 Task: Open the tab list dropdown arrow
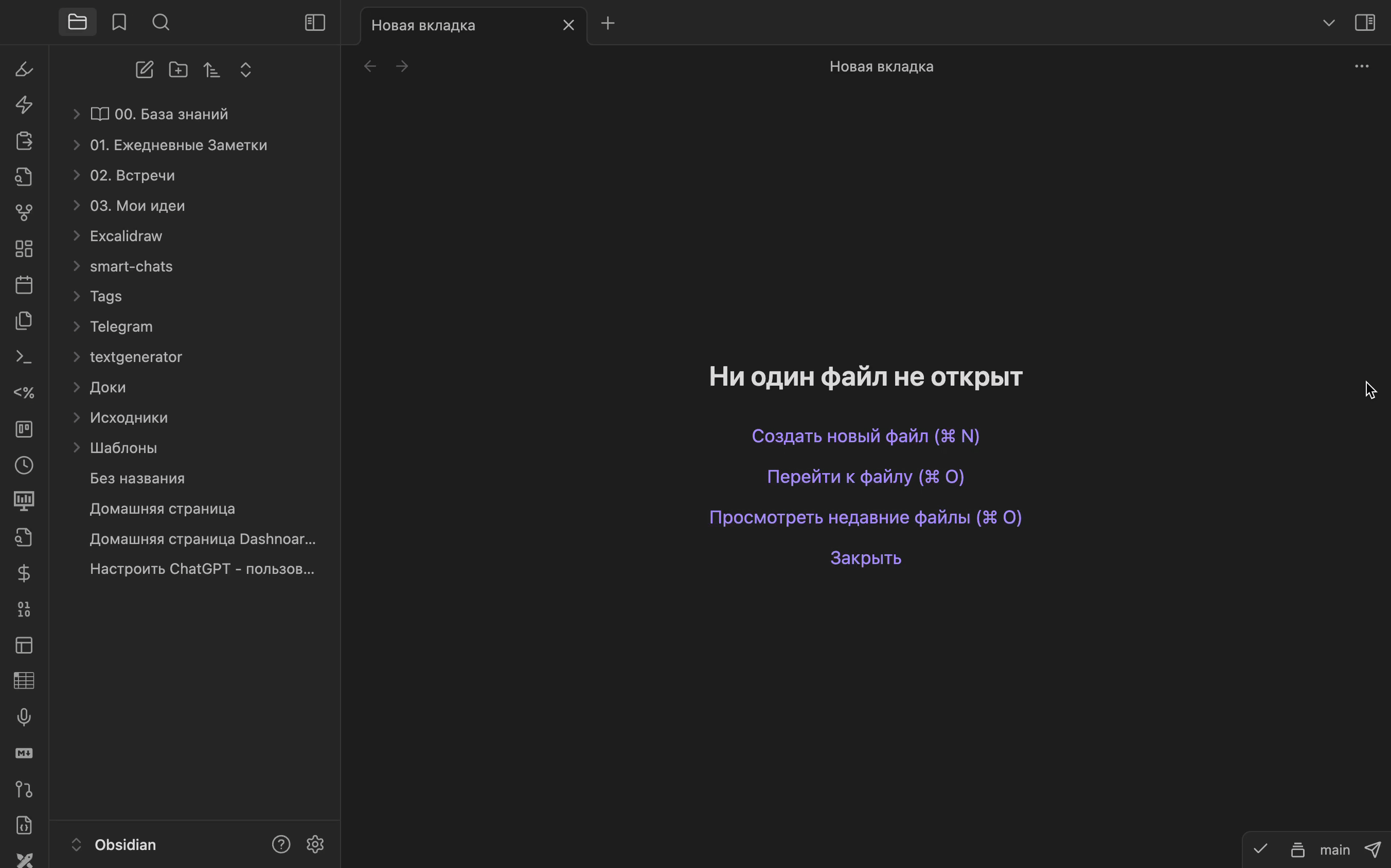[1328, 23]
